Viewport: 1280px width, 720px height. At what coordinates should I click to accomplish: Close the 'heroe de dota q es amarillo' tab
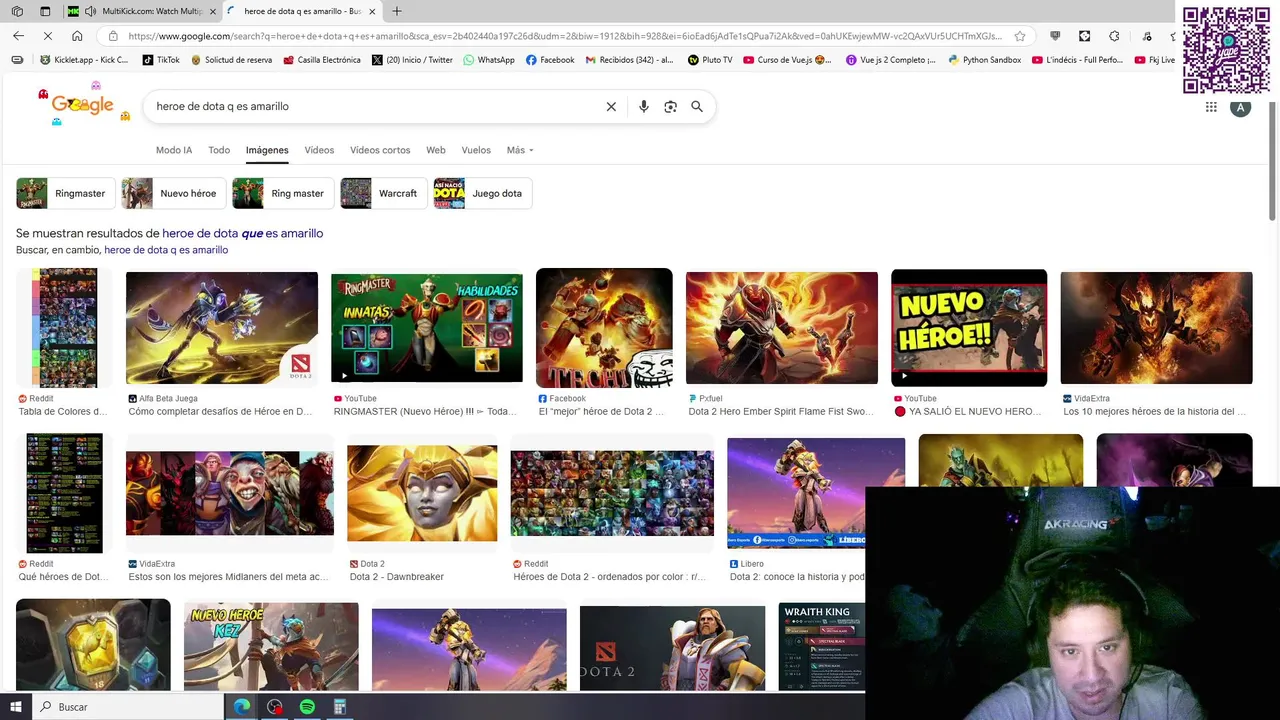372,11
